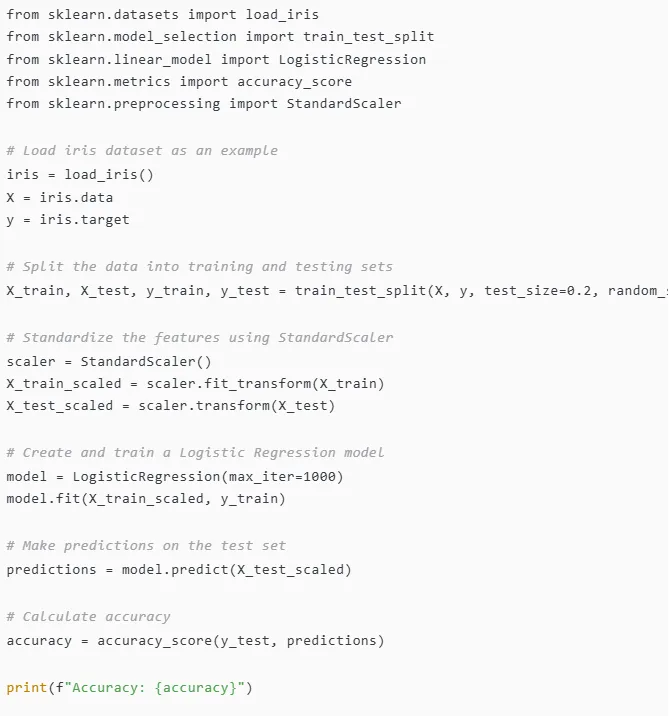The height and width of the screenshot is (716, 672).
Task: Click the scaler.transform(X_test) line
Action: [171, 406]
